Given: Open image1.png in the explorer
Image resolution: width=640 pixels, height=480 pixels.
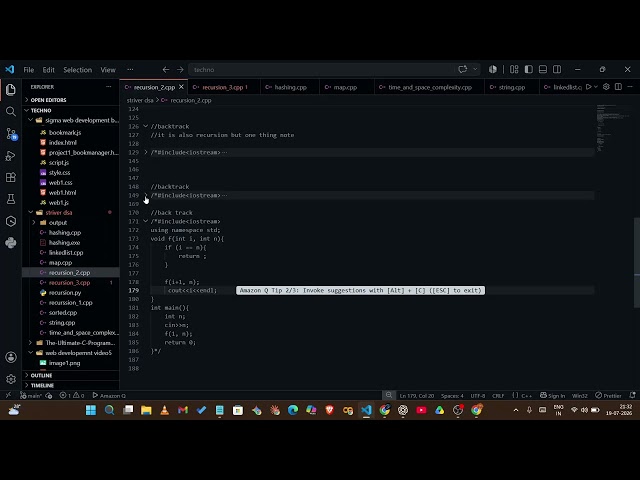Looking at the screenshot, I should click(71, 363).
